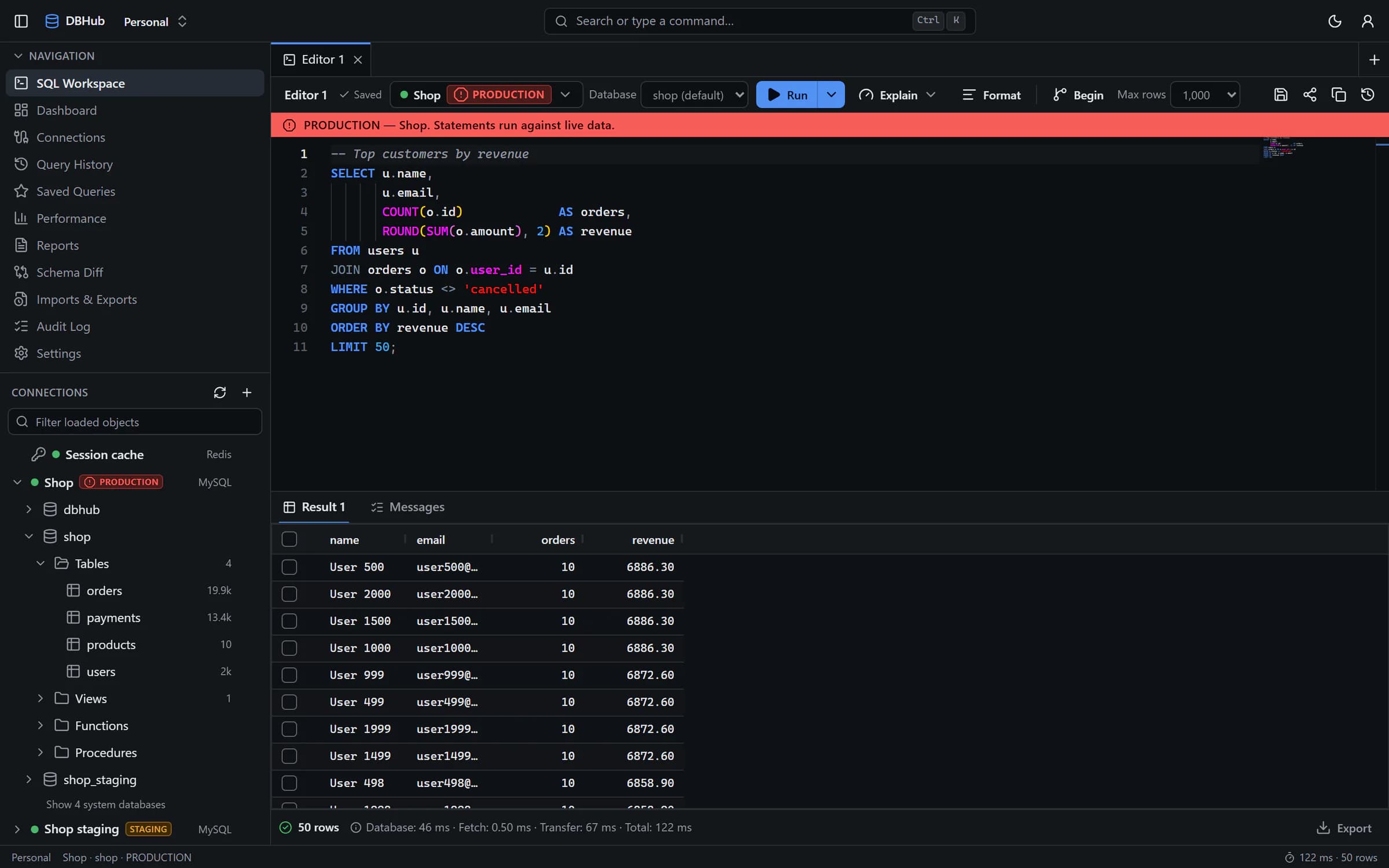Open Imports & Exports page
Screen dimensions: 1389x868
[135, 299]
